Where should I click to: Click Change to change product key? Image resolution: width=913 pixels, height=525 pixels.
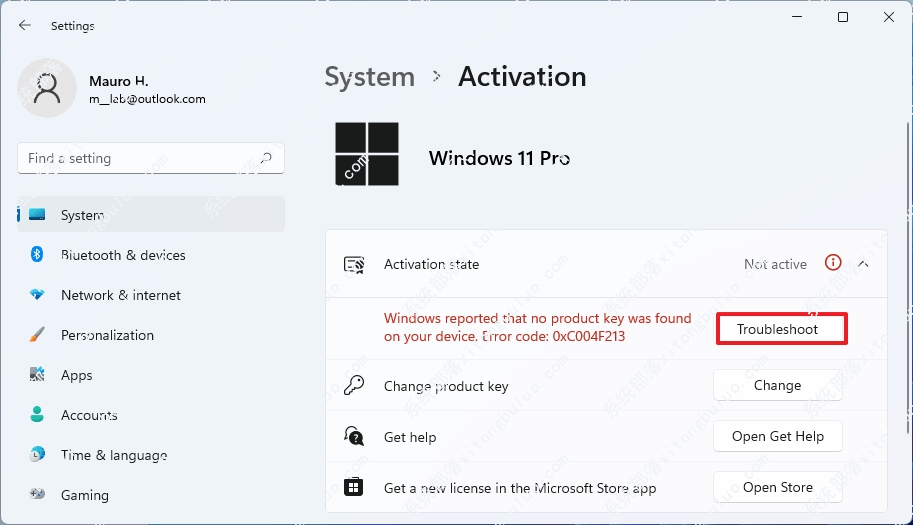coord(777,386)
